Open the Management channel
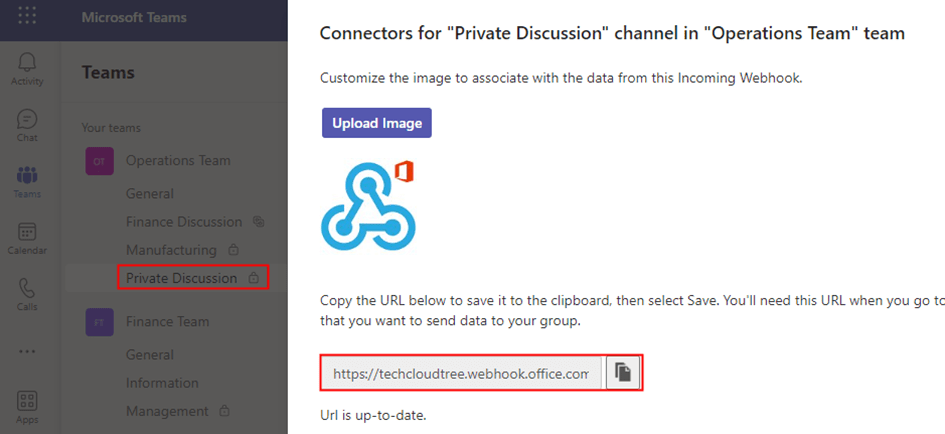Viewport: 945px width, 434px height. [x=167, y=411]
